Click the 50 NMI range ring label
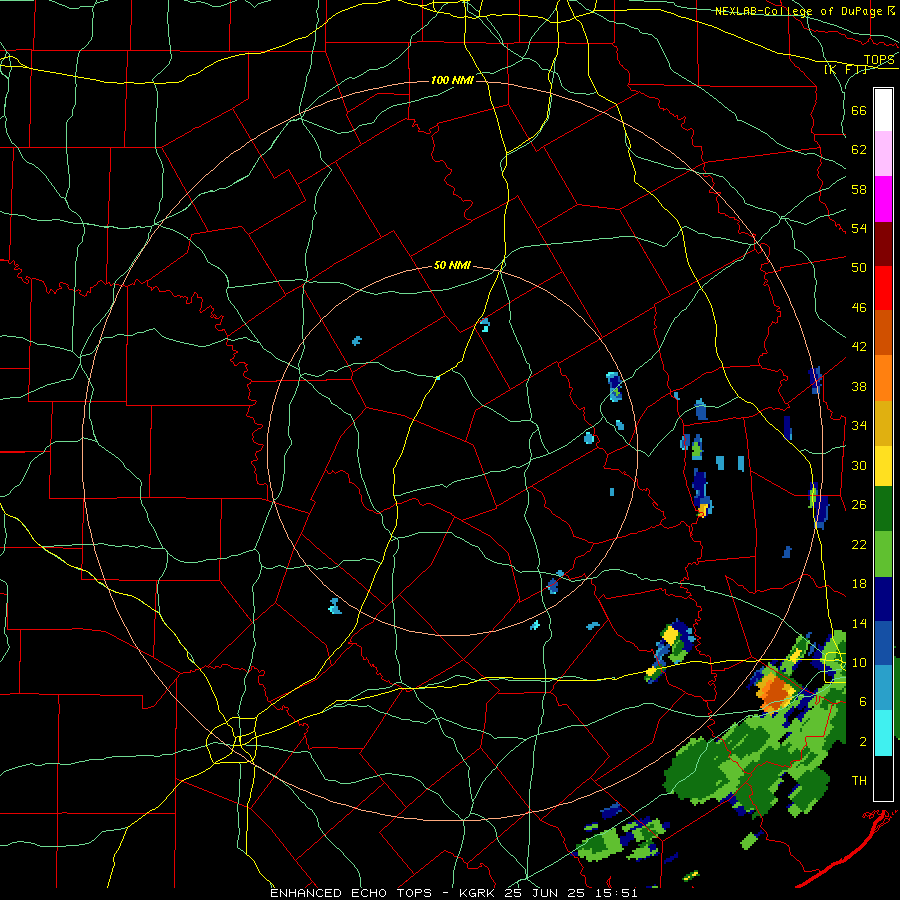Viewport: 900px width, 900px height. click(x=452, y=265)
